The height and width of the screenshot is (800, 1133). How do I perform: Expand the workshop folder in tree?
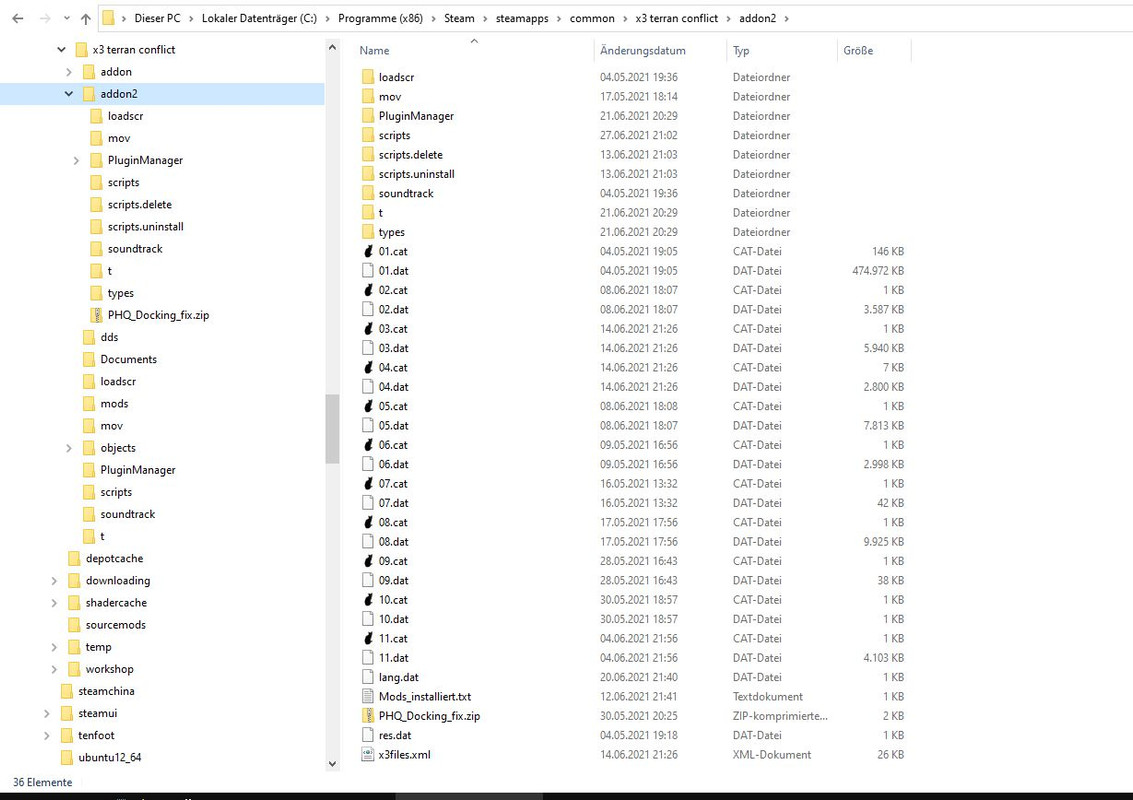(54, 669)
